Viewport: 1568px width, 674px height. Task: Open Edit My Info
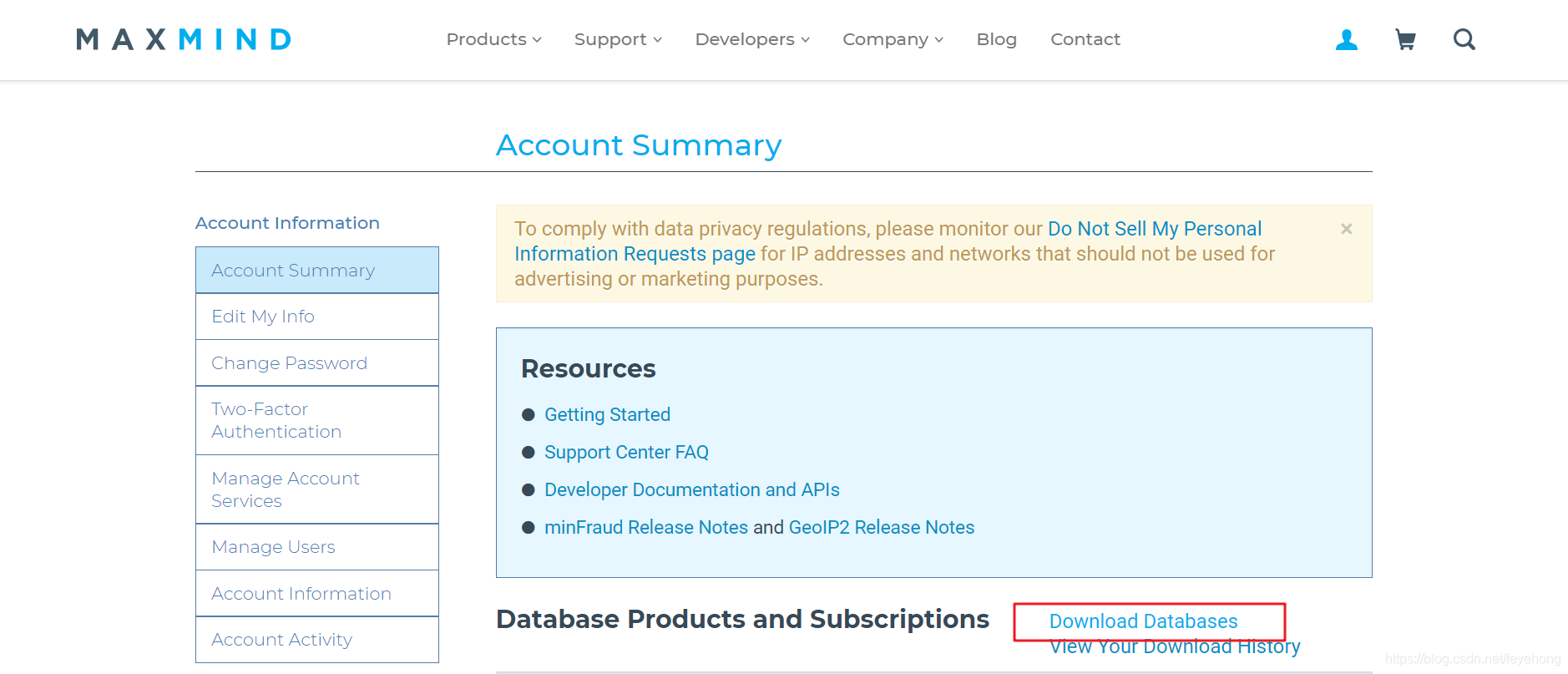tap(317, 317)
